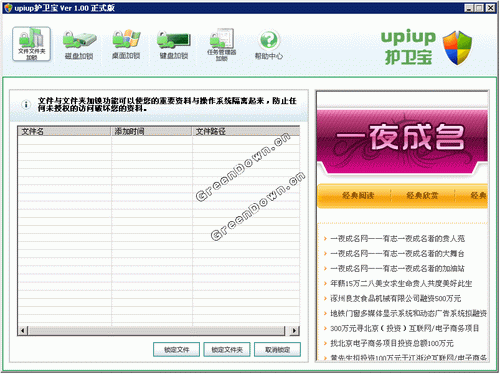Open link 有志一夜成名者的贵人苑
The width and height of the screenshot is (500, 374).
pyautogui.click(x=397, y=239)
